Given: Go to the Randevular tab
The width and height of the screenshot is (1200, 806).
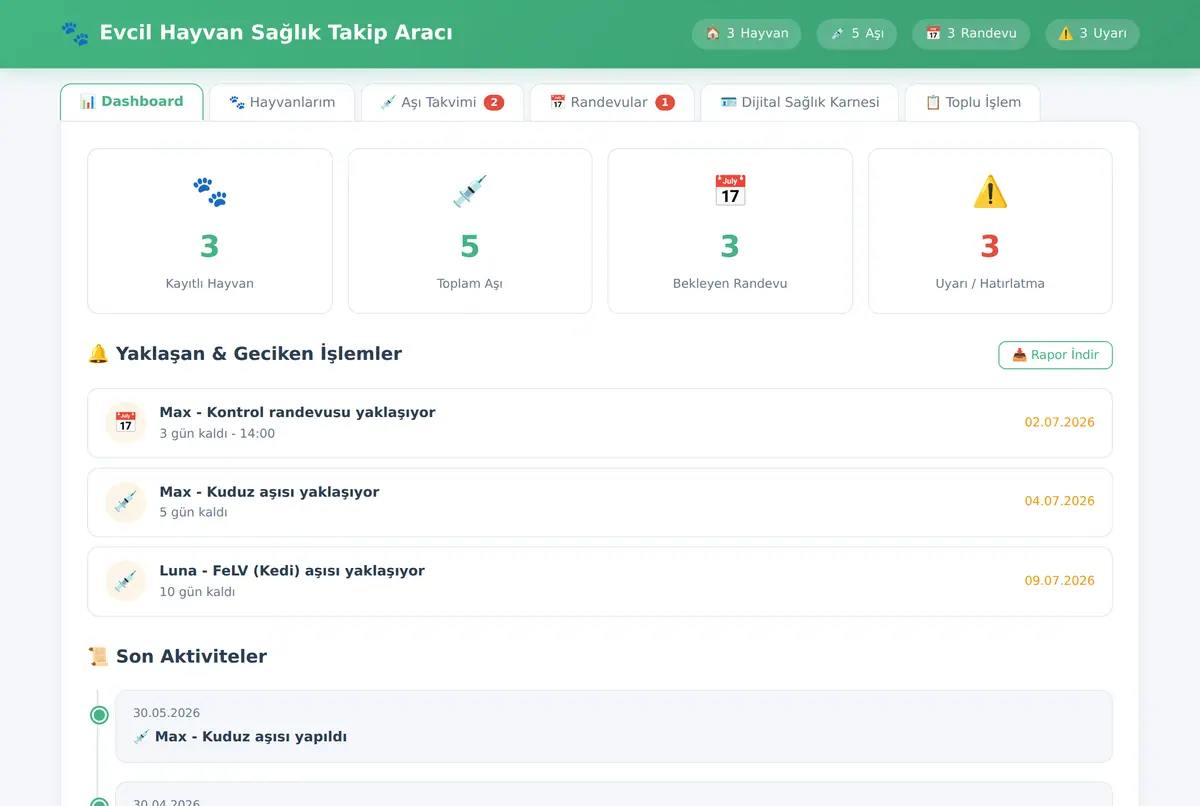Looking at the screenshot, I should click(612, 102).
